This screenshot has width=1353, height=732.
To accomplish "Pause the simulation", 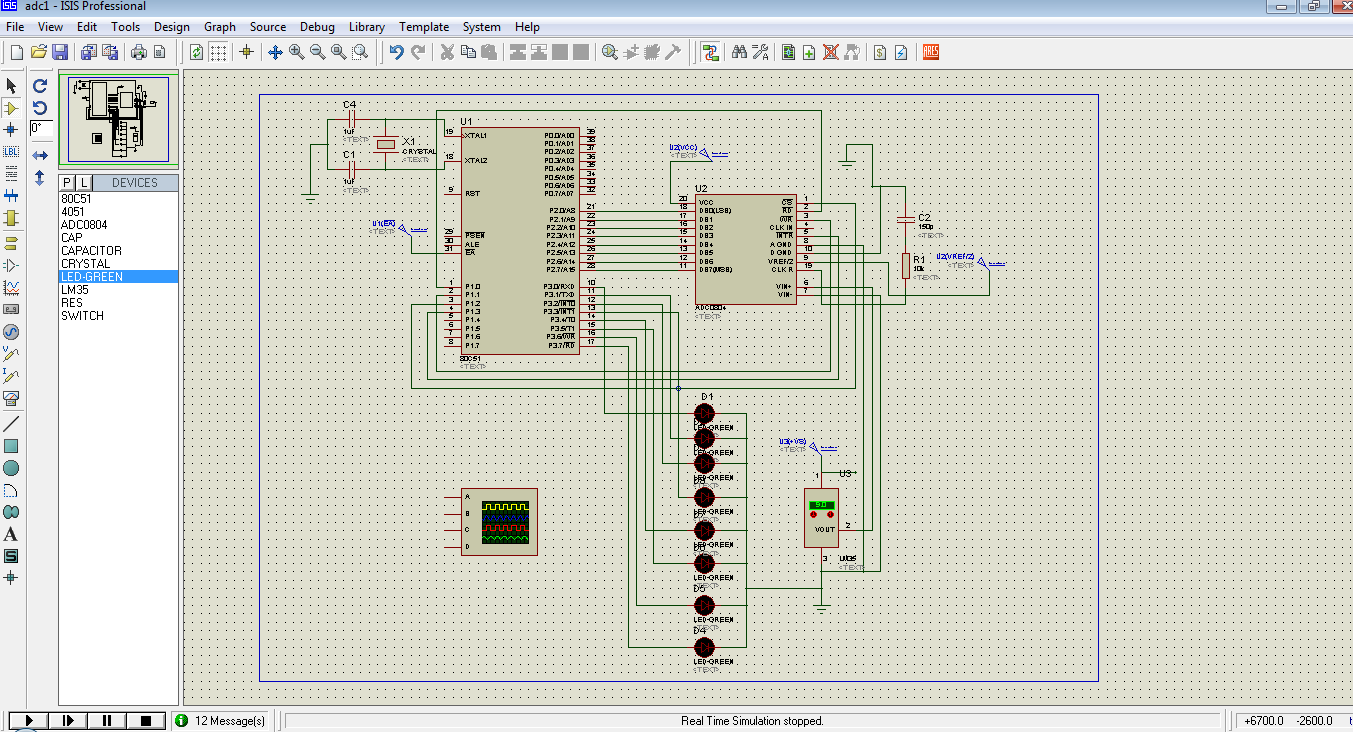I will point(106,720).
